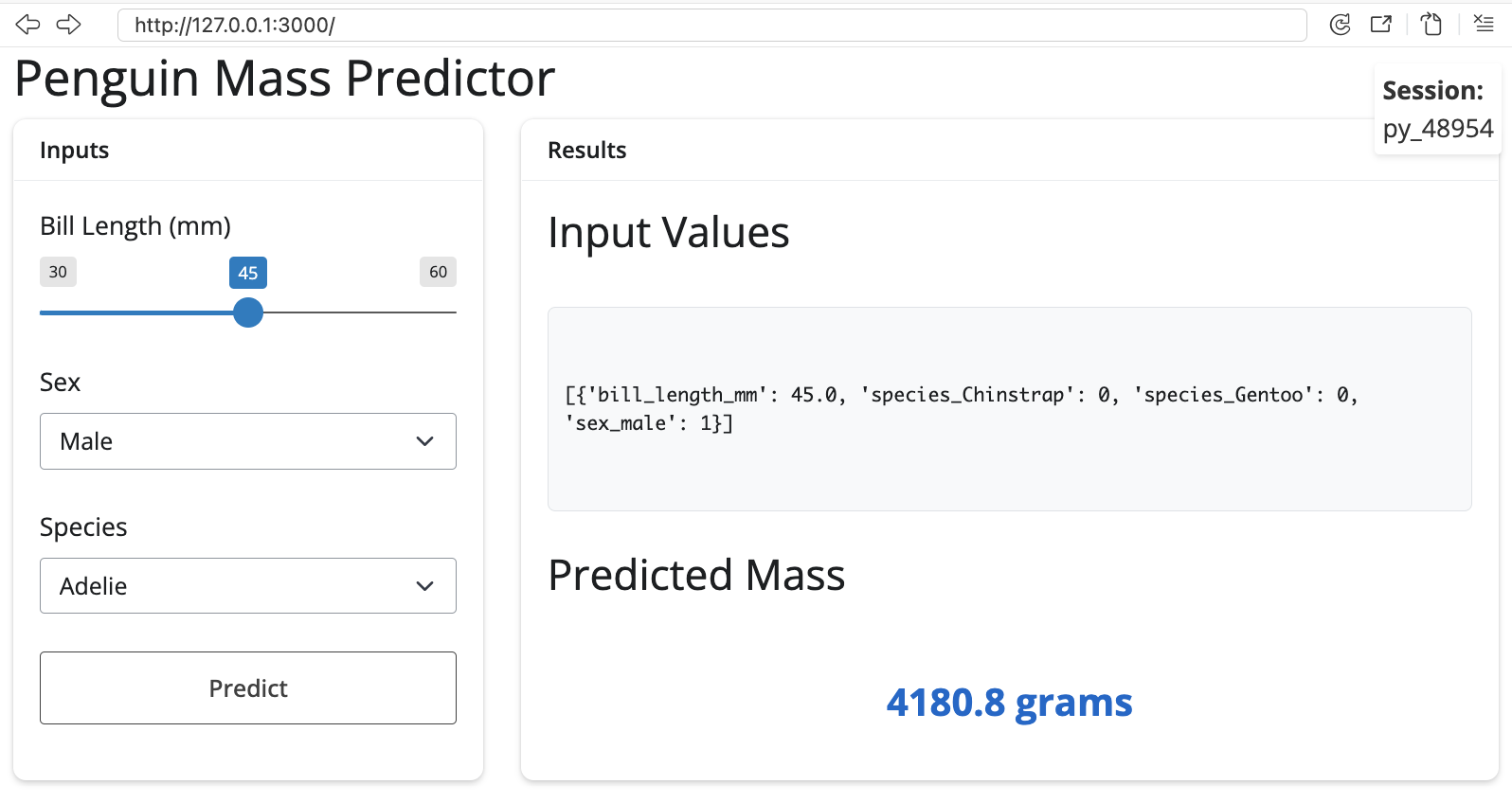Click the clear lines icon

(1484, 25)
